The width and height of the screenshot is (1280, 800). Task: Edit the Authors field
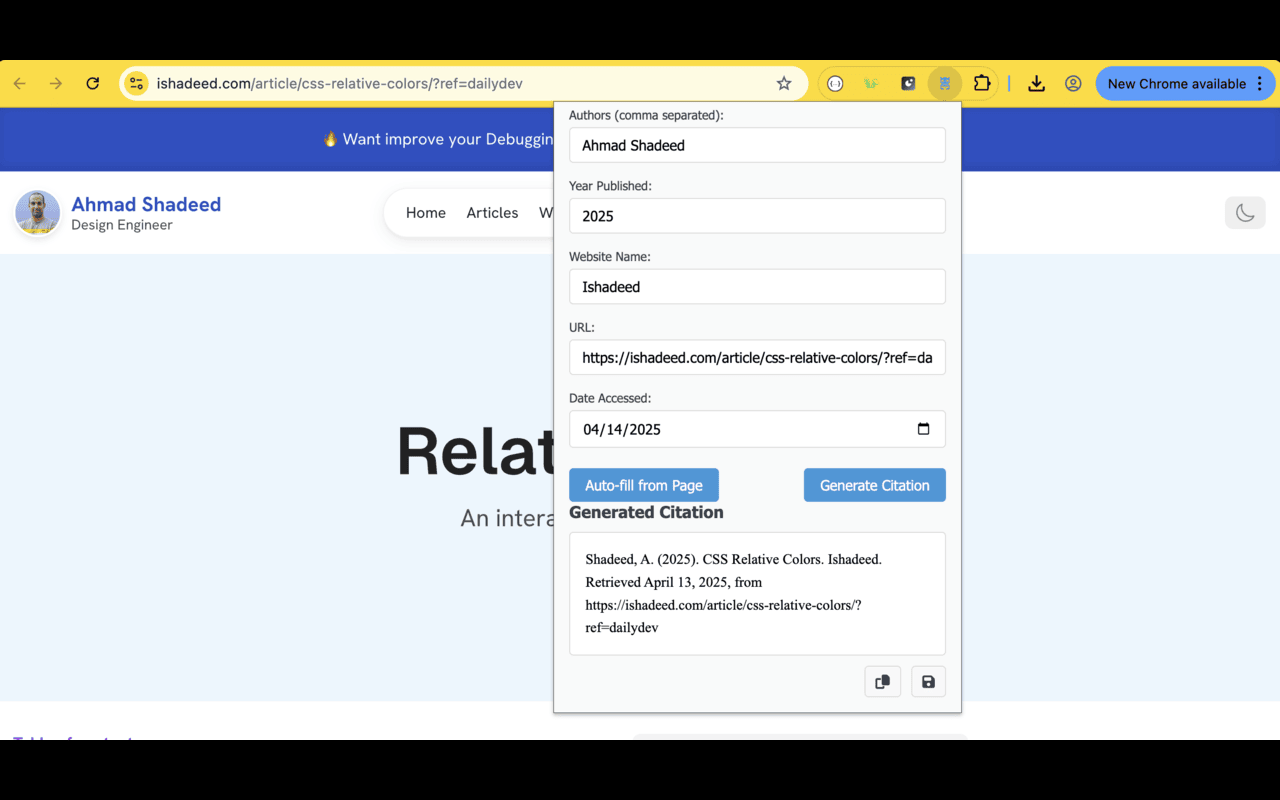click(x=757, y=145)
